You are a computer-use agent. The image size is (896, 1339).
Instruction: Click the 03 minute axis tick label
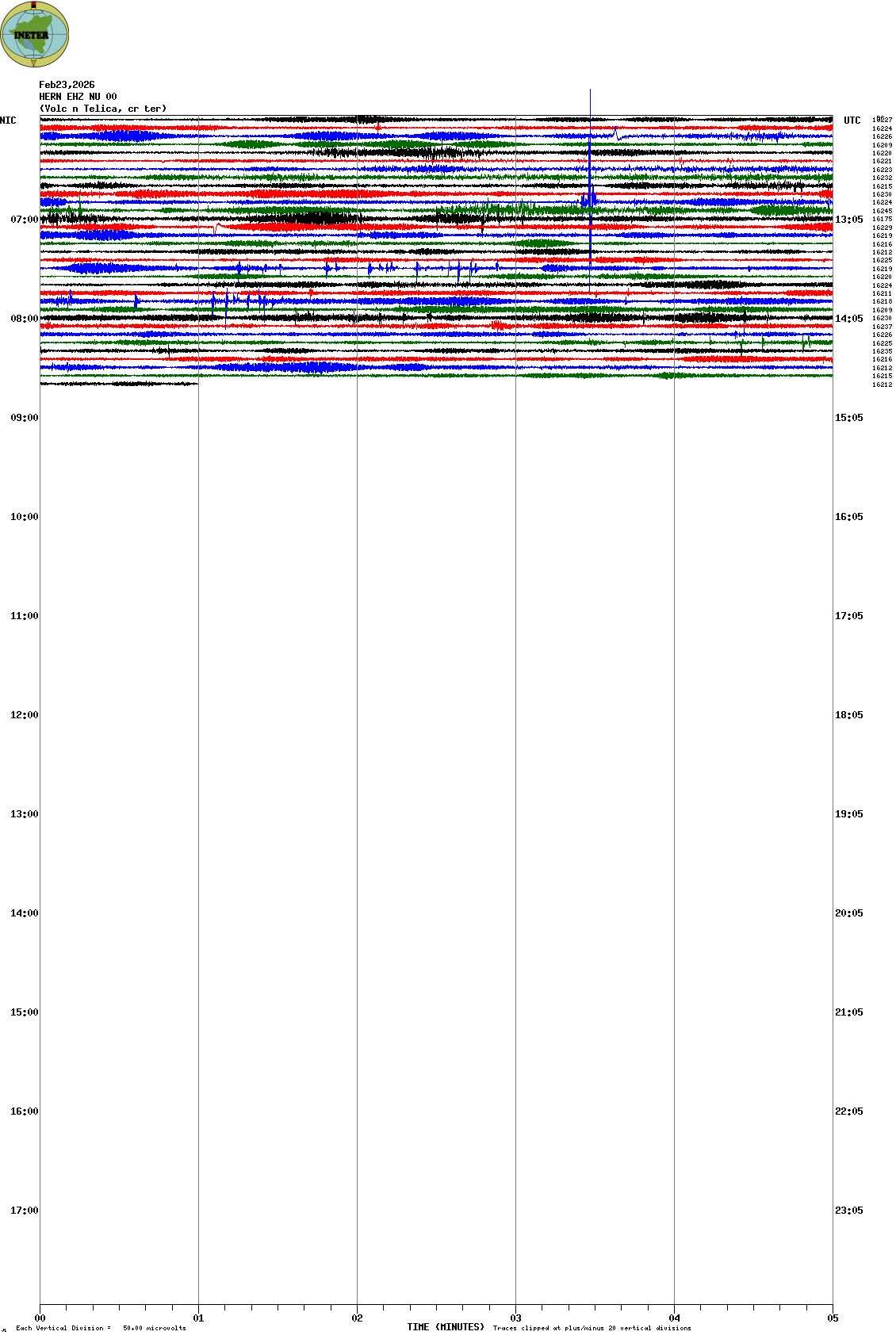tap(516, 1318)
